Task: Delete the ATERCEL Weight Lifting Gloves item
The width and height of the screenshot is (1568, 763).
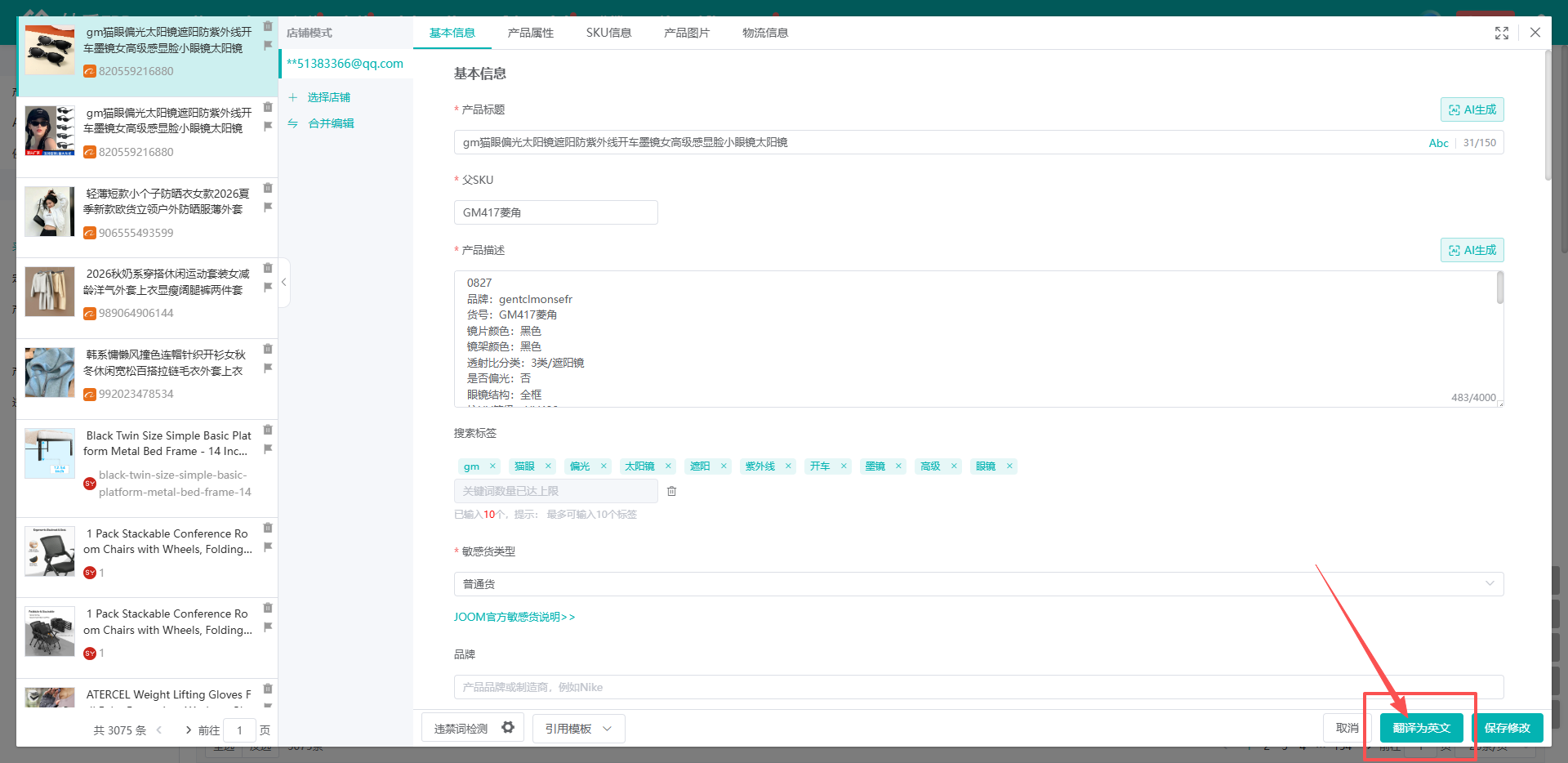Action: coord(267,689)
